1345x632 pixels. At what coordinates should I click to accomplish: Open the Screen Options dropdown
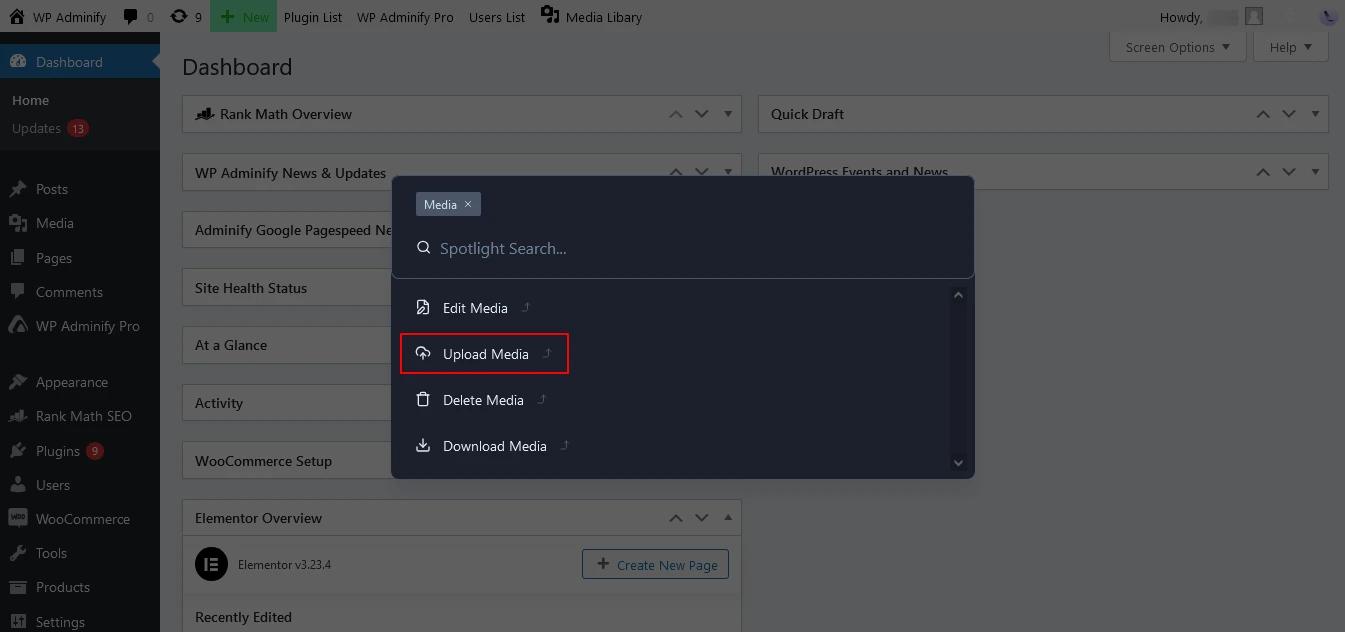1177,47
